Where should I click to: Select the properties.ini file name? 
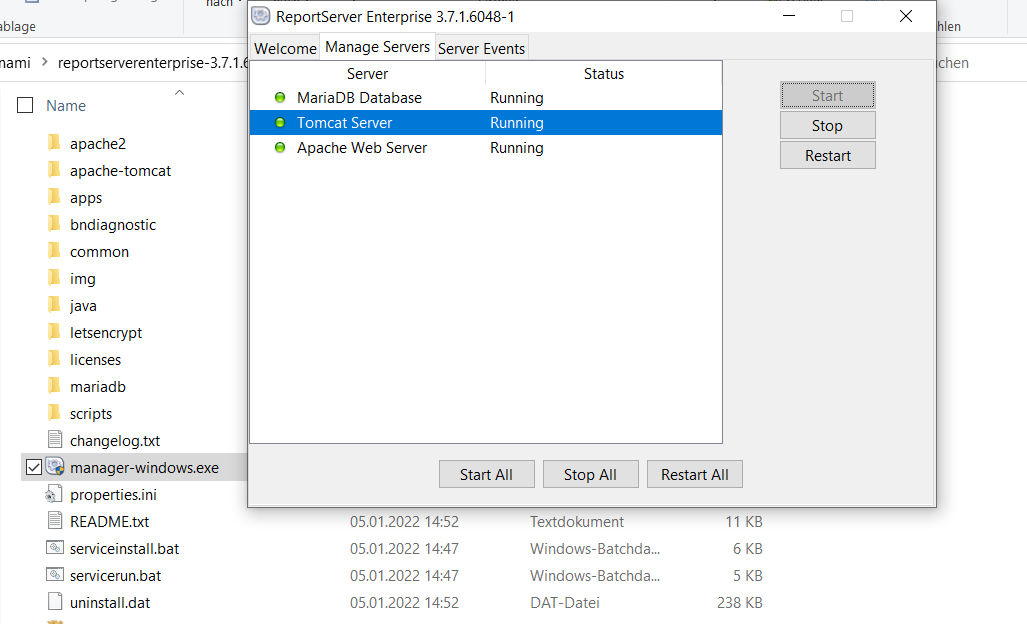(x=113, y=495)
